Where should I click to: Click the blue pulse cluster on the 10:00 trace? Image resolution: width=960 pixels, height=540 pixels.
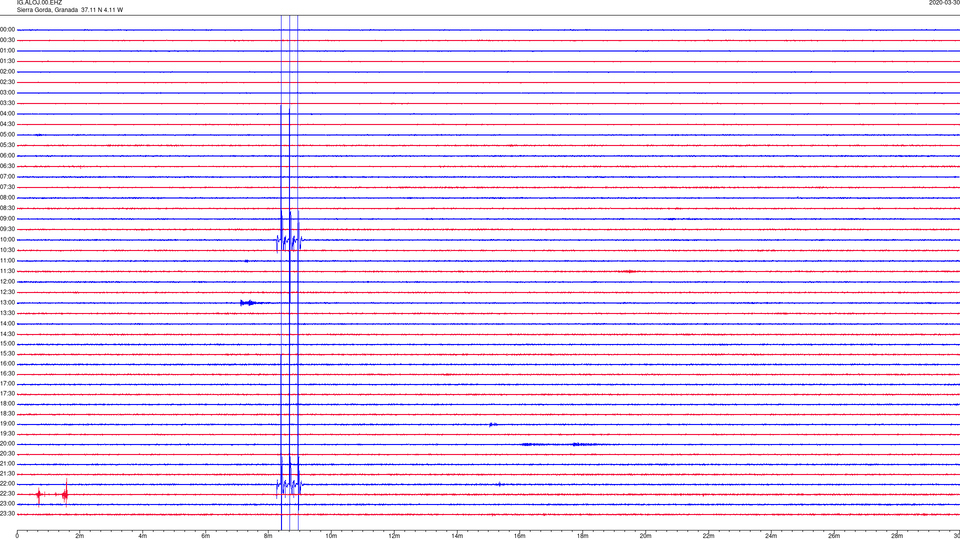click(x=289, y=239)
